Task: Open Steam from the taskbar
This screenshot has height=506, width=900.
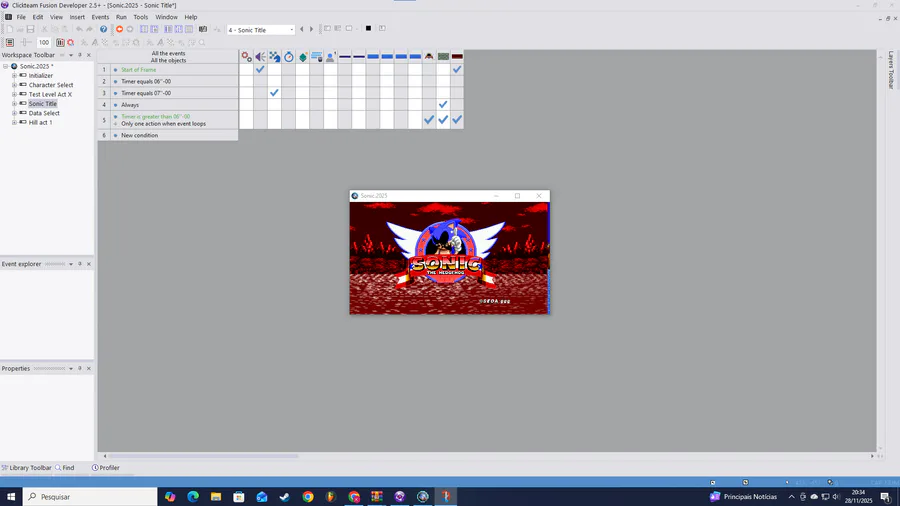Action: pyautogui.click(x=285, y=496)
